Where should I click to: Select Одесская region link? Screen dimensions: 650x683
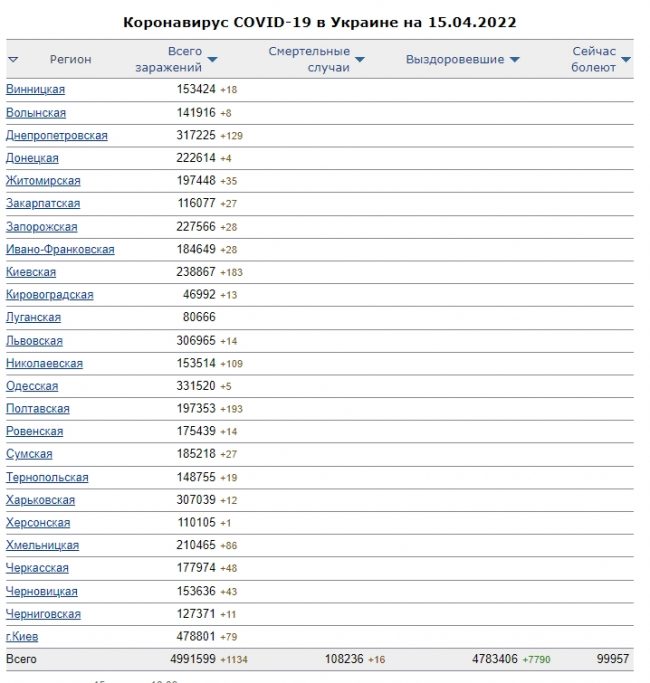[x=32, y=386]
